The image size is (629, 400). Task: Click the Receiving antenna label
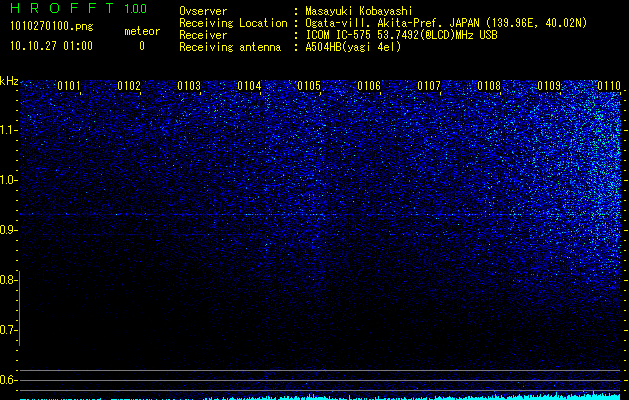point(230,47)
